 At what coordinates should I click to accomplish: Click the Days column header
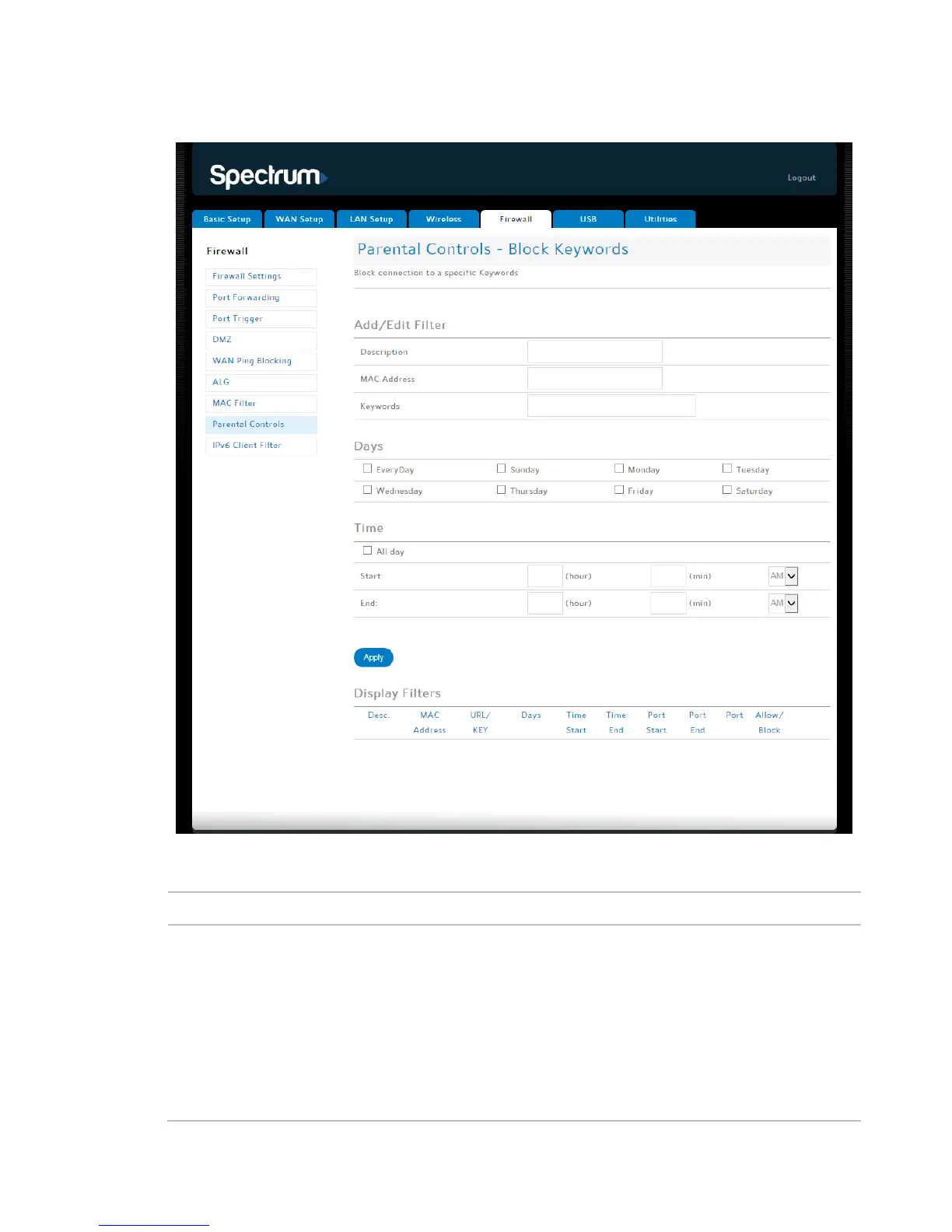(x=531, y=716)
